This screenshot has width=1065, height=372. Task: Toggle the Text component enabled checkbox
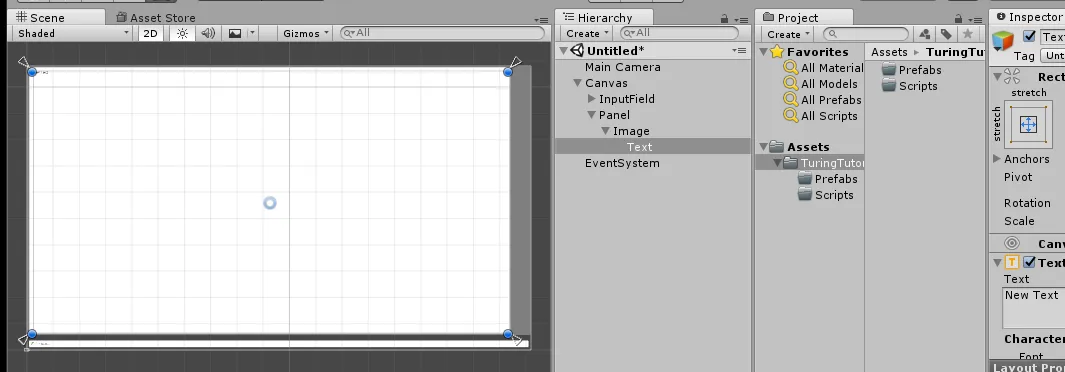(x=1030, y=263)
